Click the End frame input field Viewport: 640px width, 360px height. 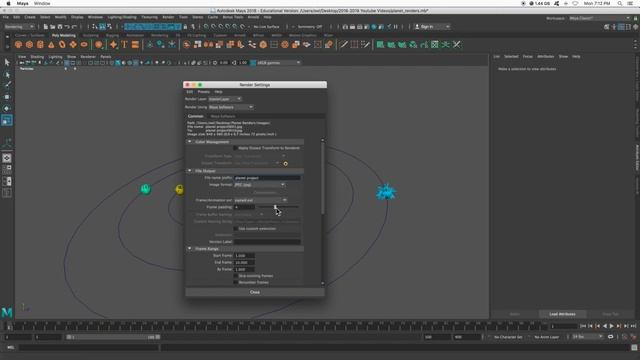click(x=244, y=262)
